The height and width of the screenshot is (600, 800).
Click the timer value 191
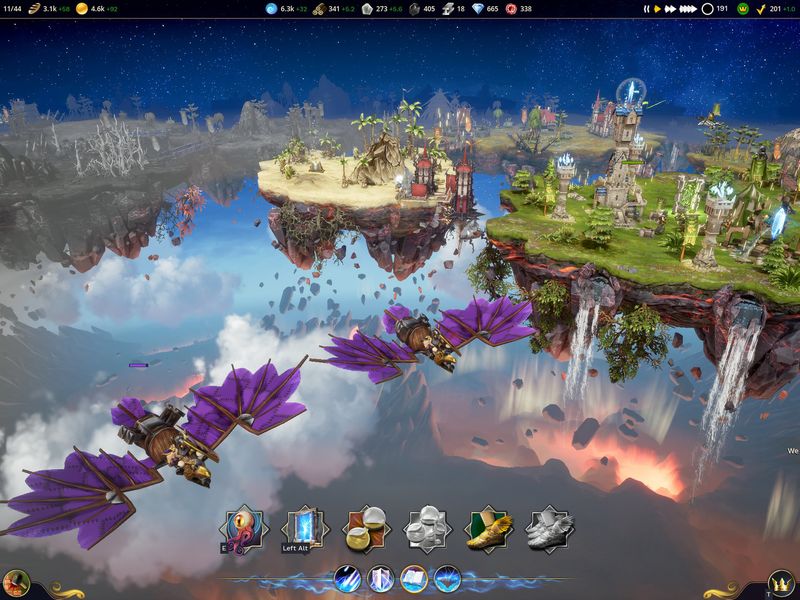[722, 9]
